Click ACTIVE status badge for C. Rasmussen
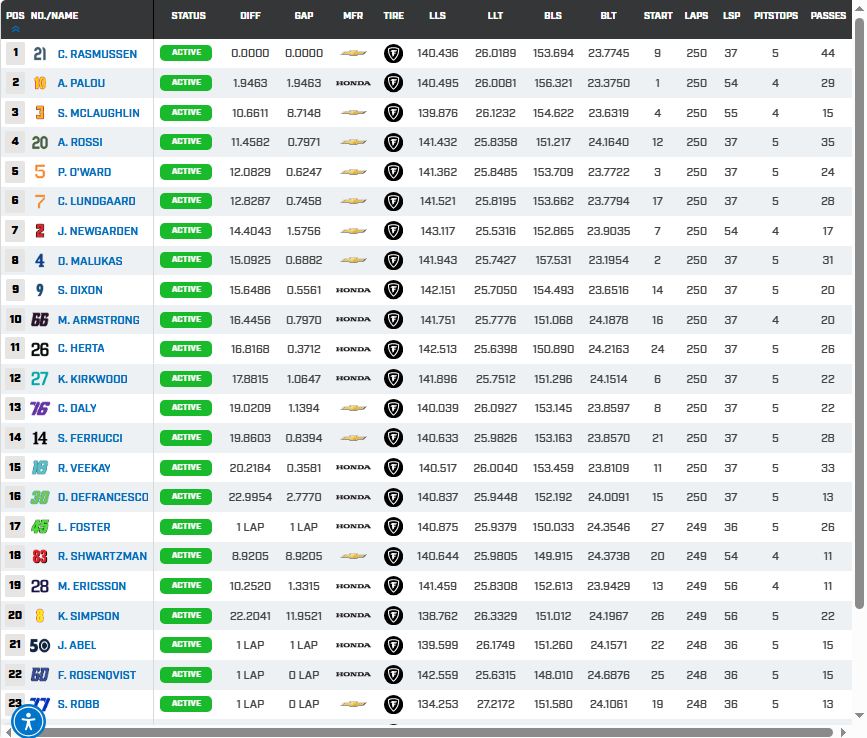 186,53
